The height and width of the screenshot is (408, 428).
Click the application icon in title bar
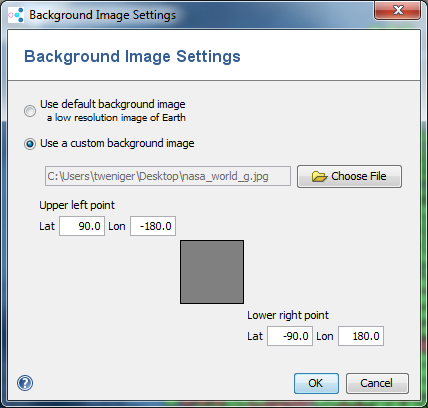point(16,15)
